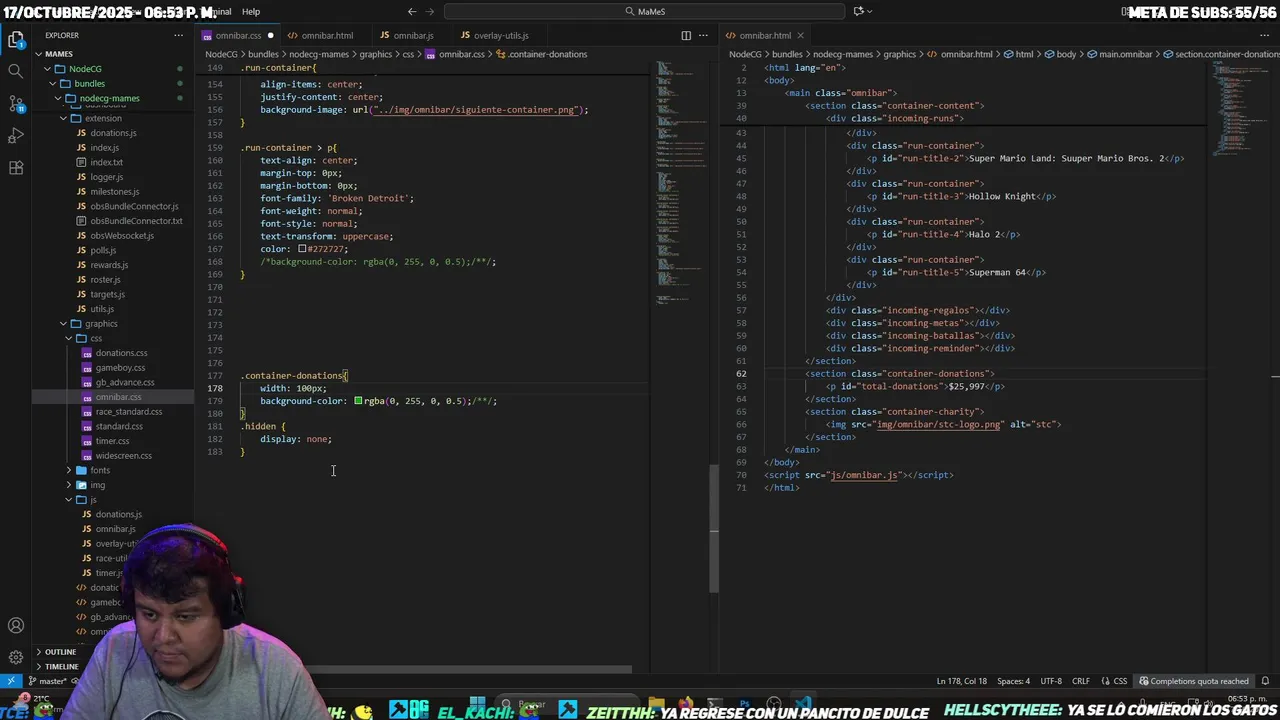Switch to omnibar.html tab in left group
This screenshot has width=1280, height=720.
coord(326,35)
